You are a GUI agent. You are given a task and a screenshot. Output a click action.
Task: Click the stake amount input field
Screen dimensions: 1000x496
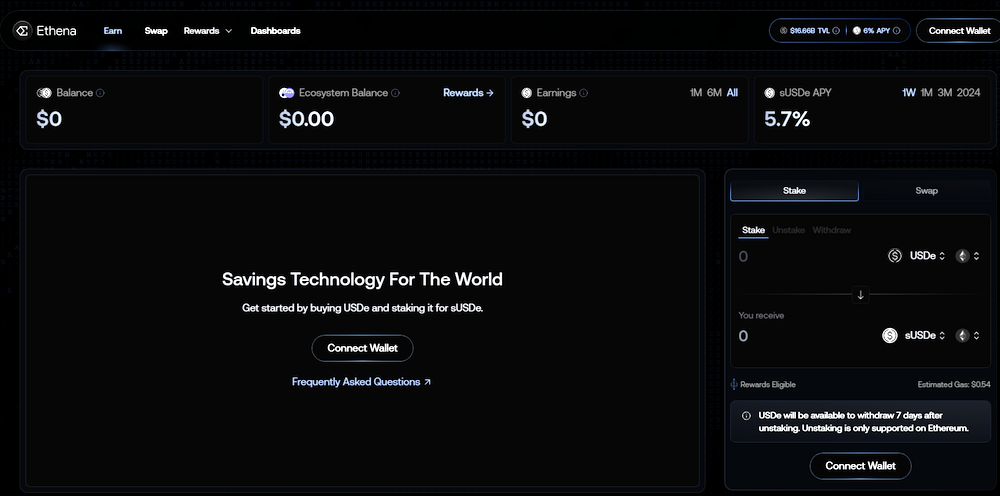[x=810, y=256]
